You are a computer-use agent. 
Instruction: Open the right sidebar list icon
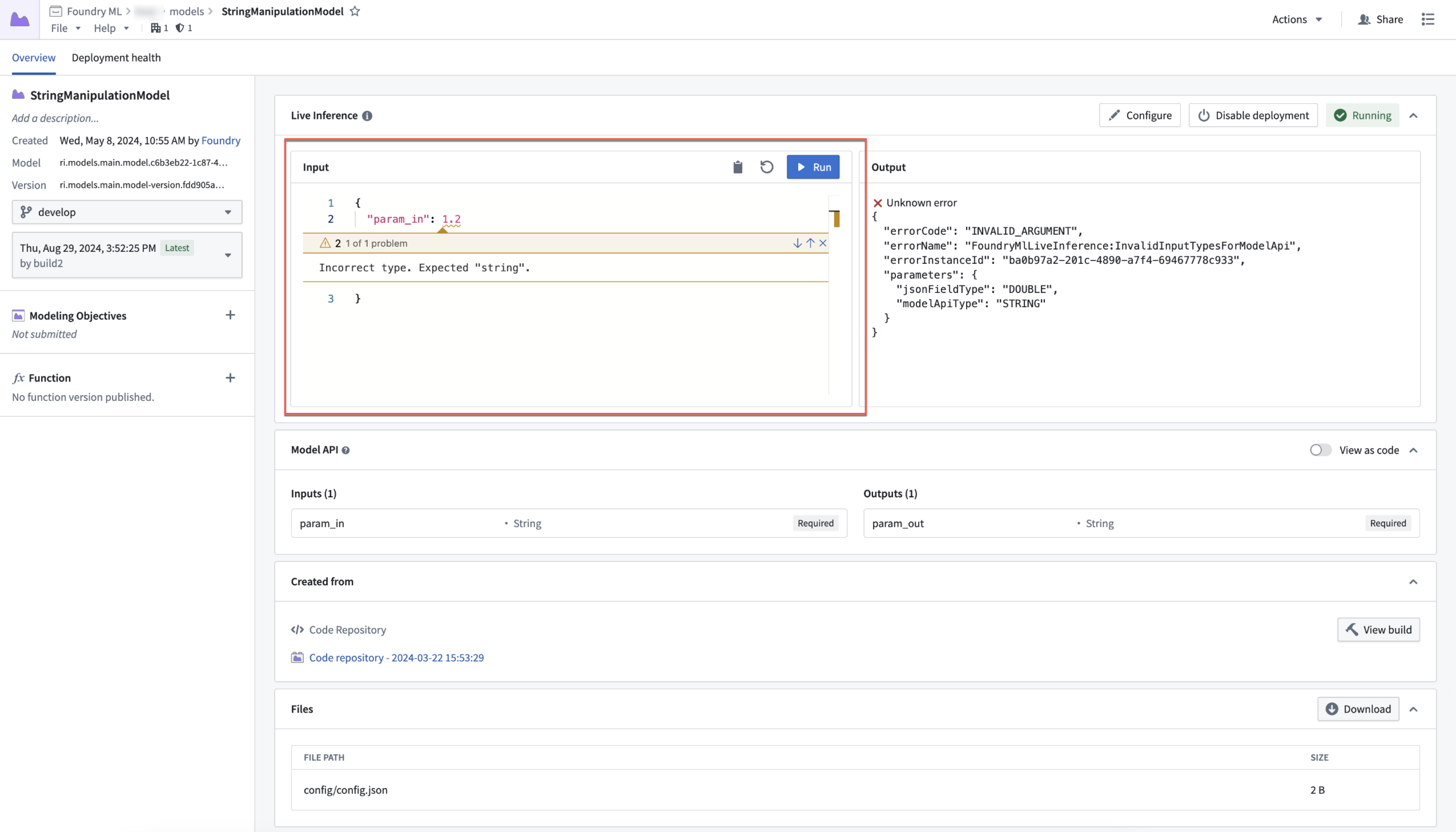coord(1428,19)
